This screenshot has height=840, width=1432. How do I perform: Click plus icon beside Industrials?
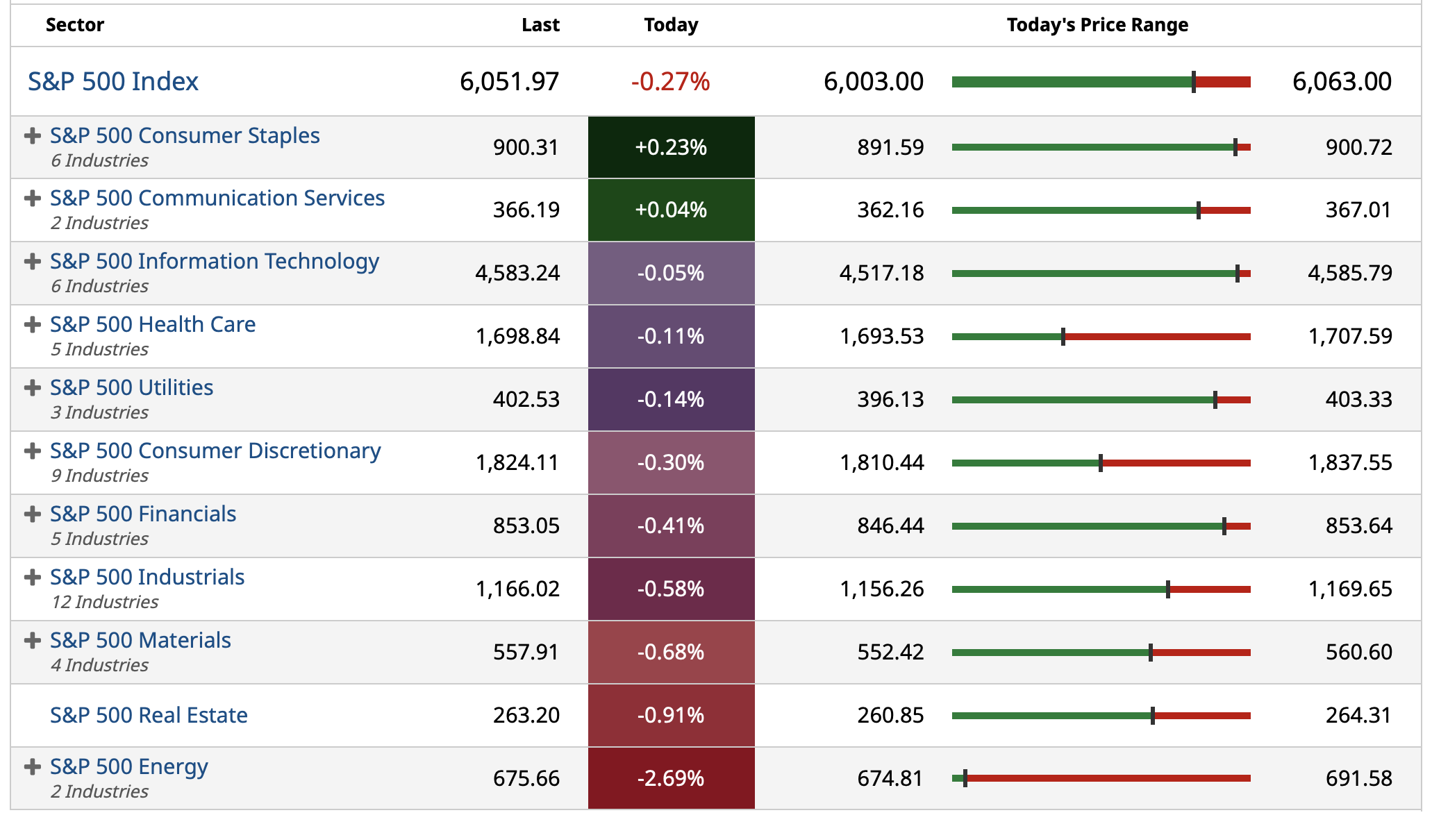[x=32, y=577]
